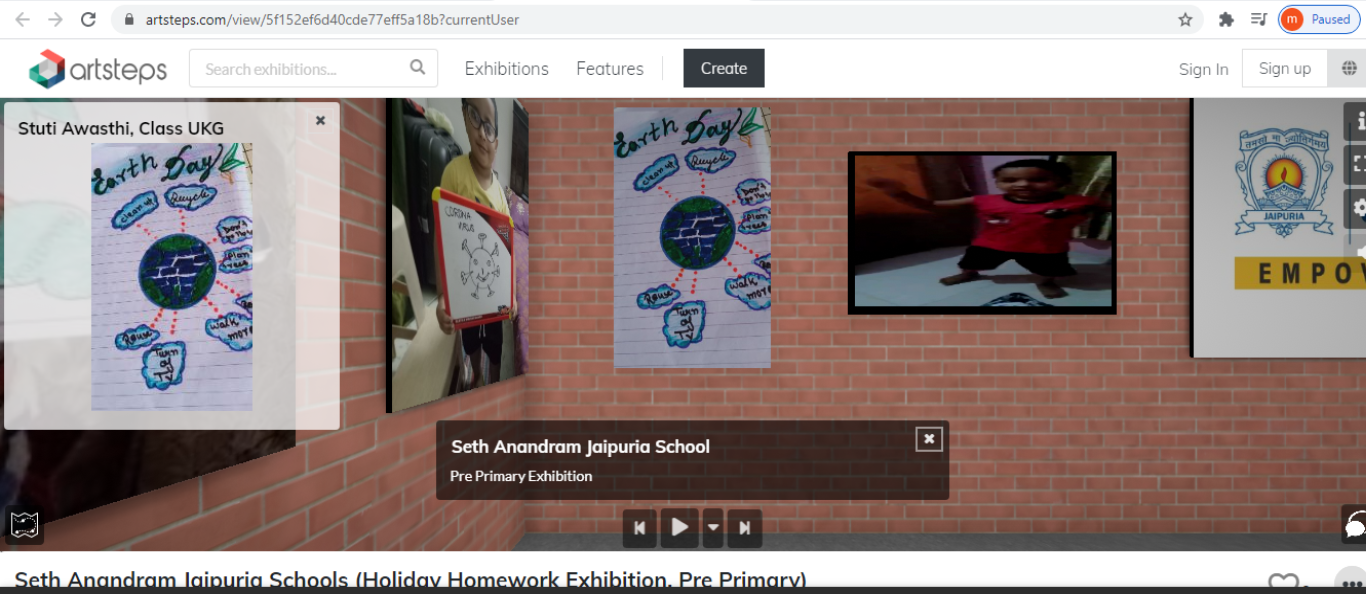The height and width of the screenshot is (594, 1366).
Task: Skip to previous guided tour stop
Action: [640, 528]
